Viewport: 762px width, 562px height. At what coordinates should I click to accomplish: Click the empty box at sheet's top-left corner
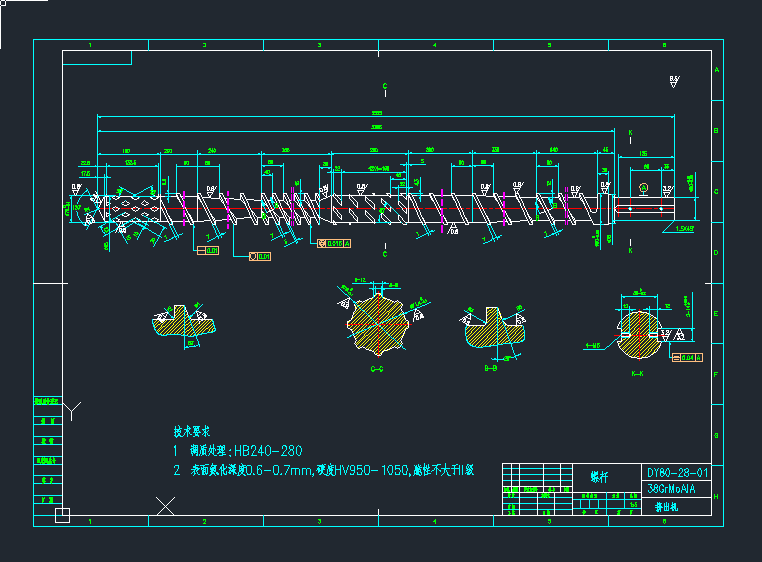pyautogui.click(x=96, y=58)
